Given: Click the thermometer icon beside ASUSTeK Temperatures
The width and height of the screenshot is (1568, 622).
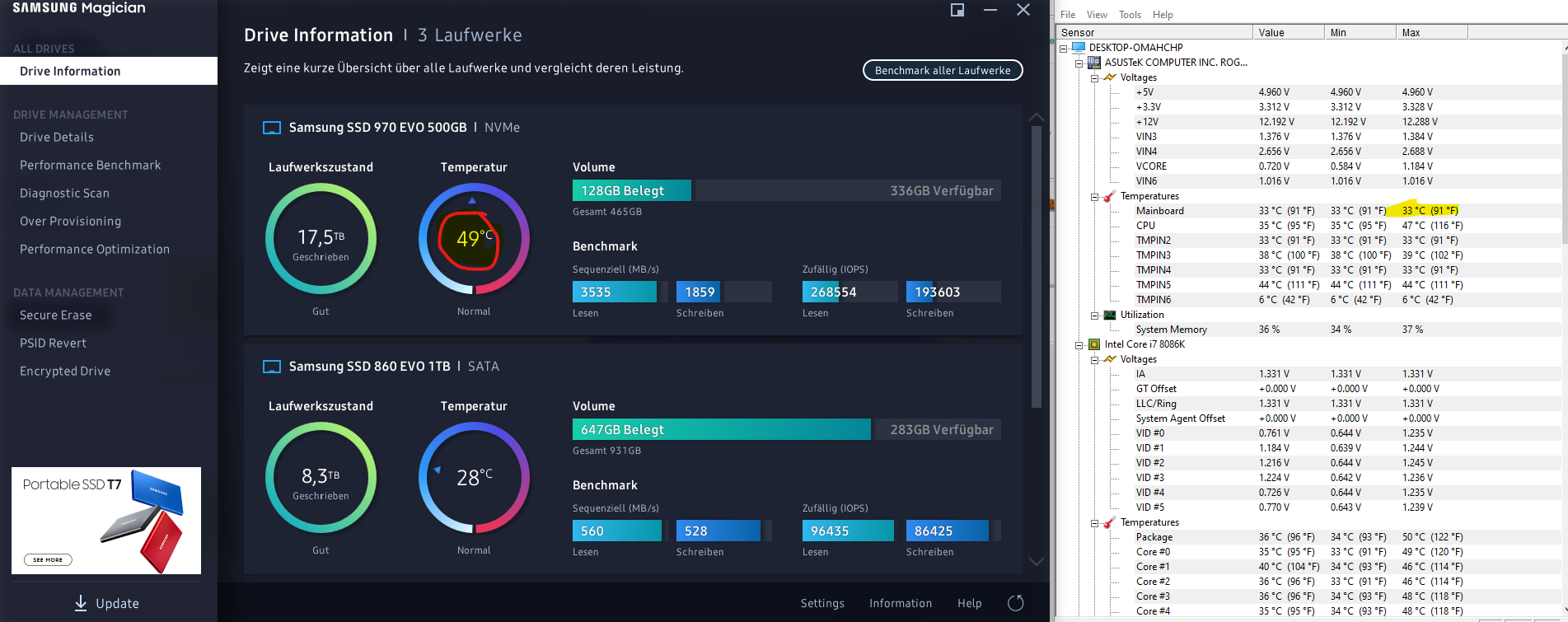Looking at the screenshot, I should pyautogui.click(x=1110, y=196).
